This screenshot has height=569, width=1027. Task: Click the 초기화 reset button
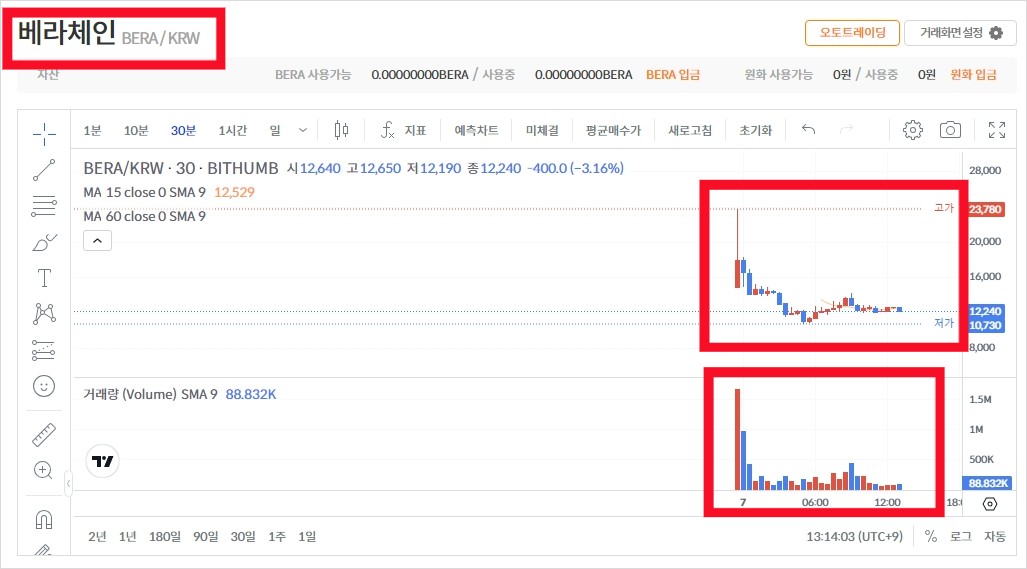click(x=756, y=130)
